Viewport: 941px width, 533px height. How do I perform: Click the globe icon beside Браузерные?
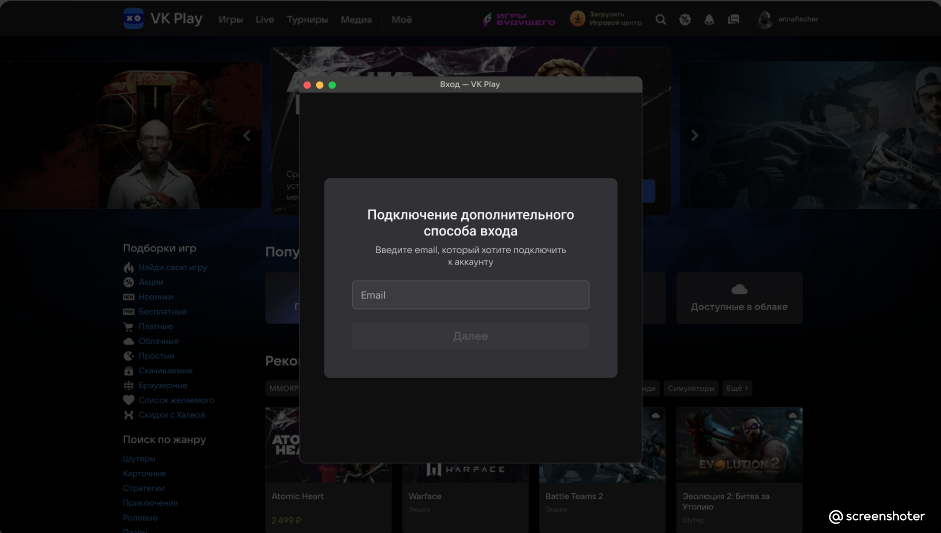[x=128, y=385]
